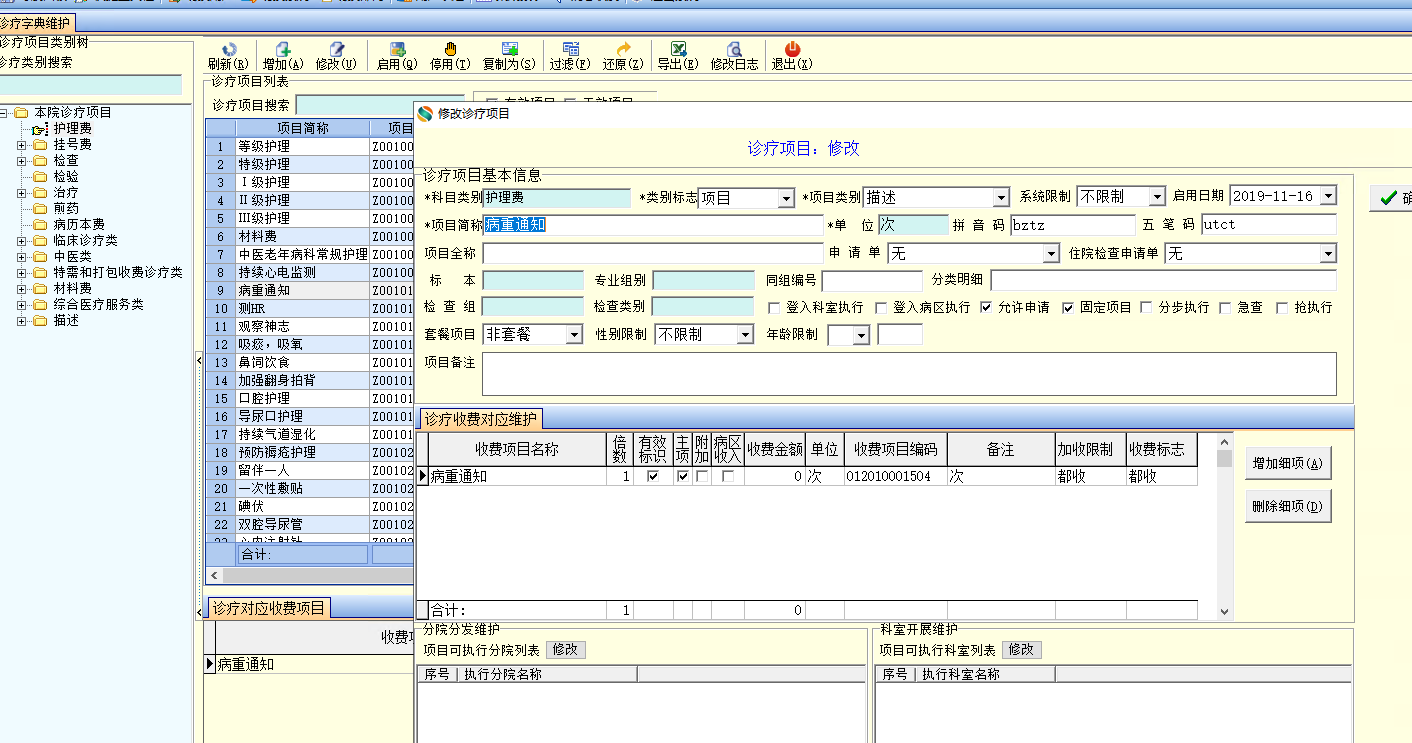Open the 系统限制 dropdown
Viewport: 1412px width, 743px height.
[x=1157, y=197]
